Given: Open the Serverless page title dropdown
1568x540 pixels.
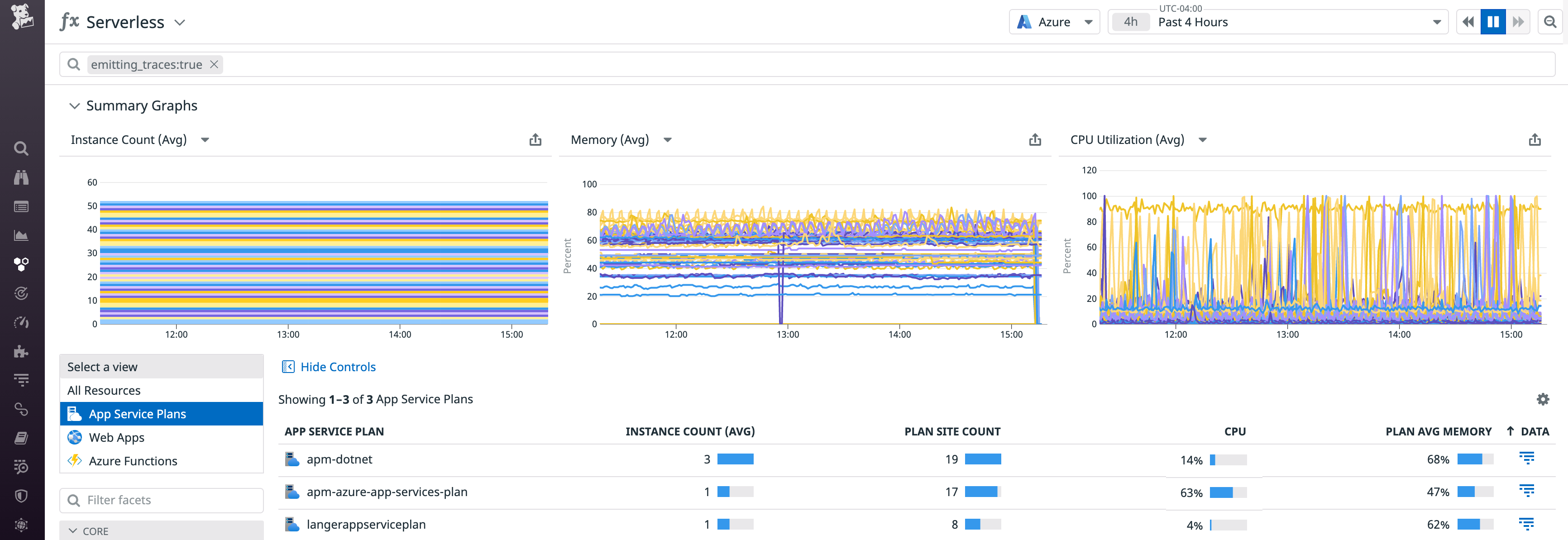Looking at the screenshot, I should [x=180, y=22].
